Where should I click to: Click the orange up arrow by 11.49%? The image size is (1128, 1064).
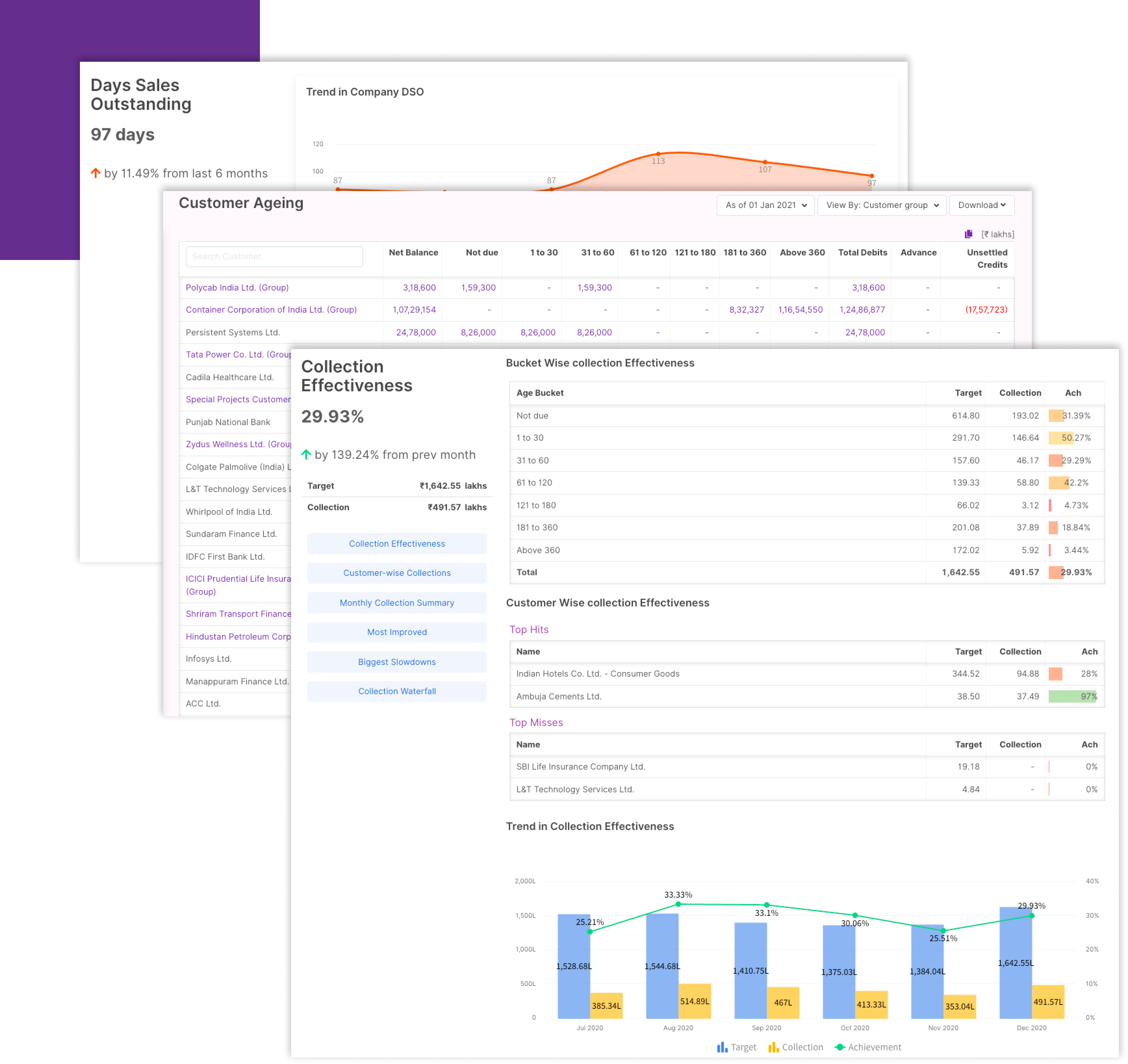pyautogui.click(x=95, y=173)
